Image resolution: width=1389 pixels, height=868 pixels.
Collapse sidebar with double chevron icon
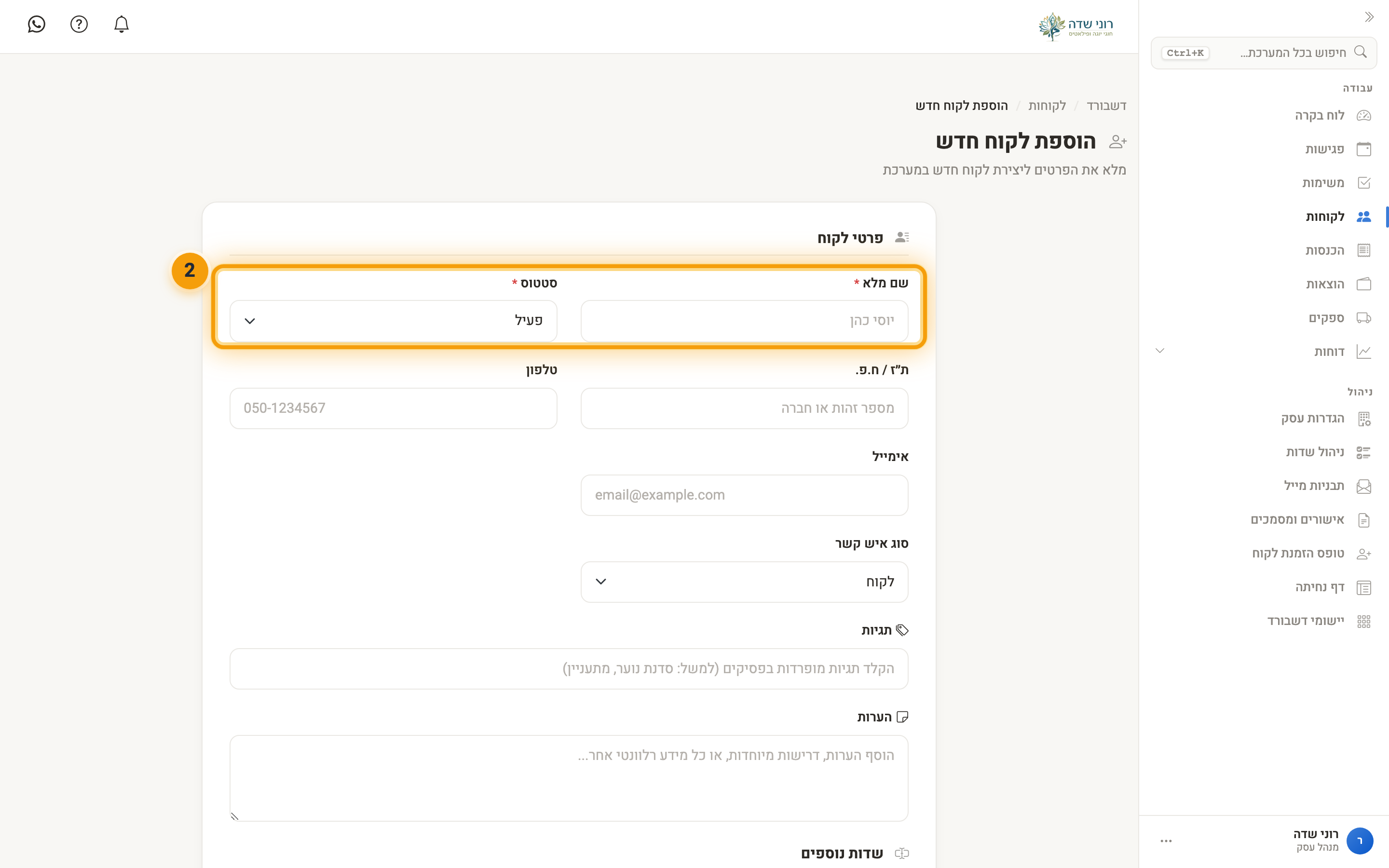point(1369,17)
